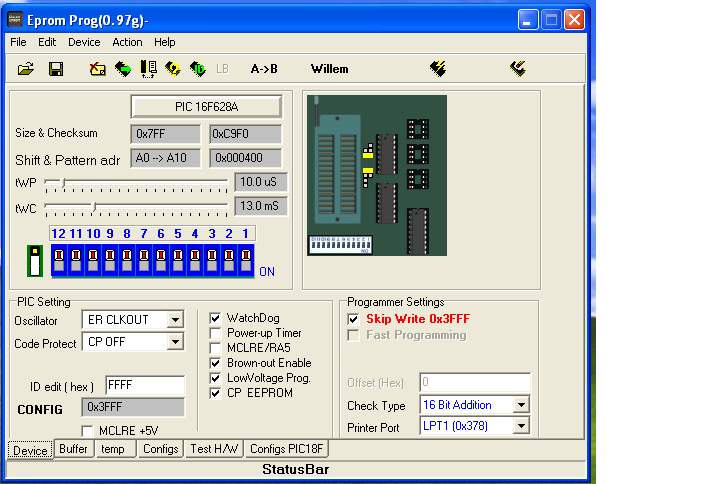
Task: Click the first lightning chip program icon
Action: point(438,68)
